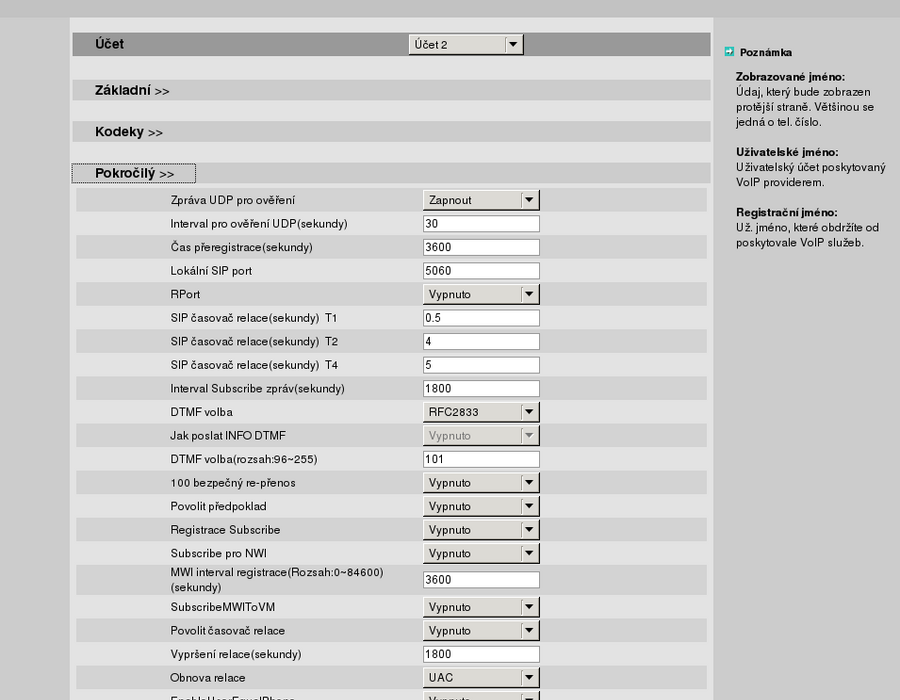
Task: Click Čas přeregistrace input field
Action: [481, 247]
